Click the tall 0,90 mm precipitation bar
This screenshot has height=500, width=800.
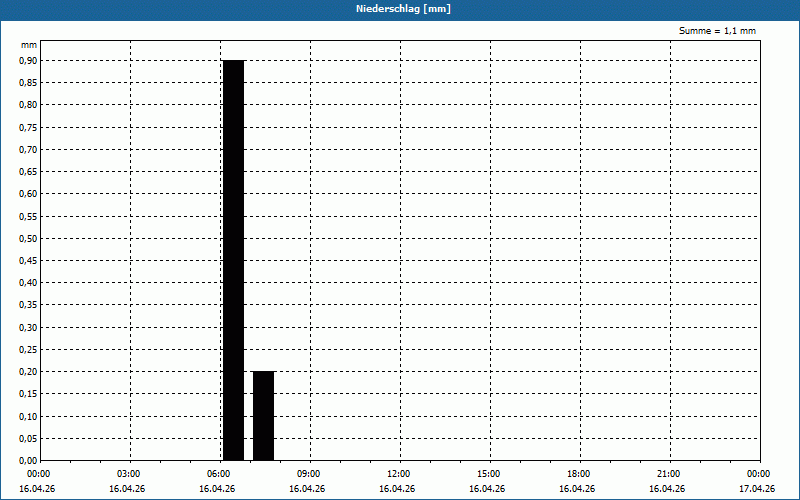click(234, 260)
